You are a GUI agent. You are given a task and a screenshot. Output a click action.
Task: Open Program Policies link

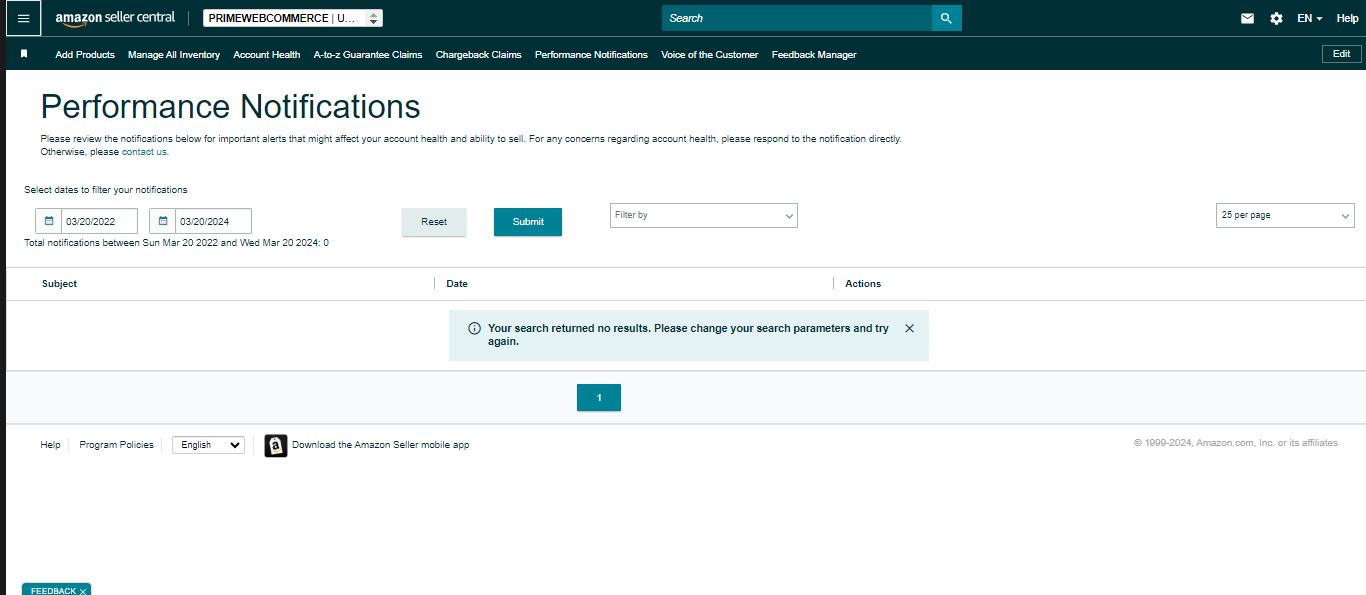tap(117, 445)
